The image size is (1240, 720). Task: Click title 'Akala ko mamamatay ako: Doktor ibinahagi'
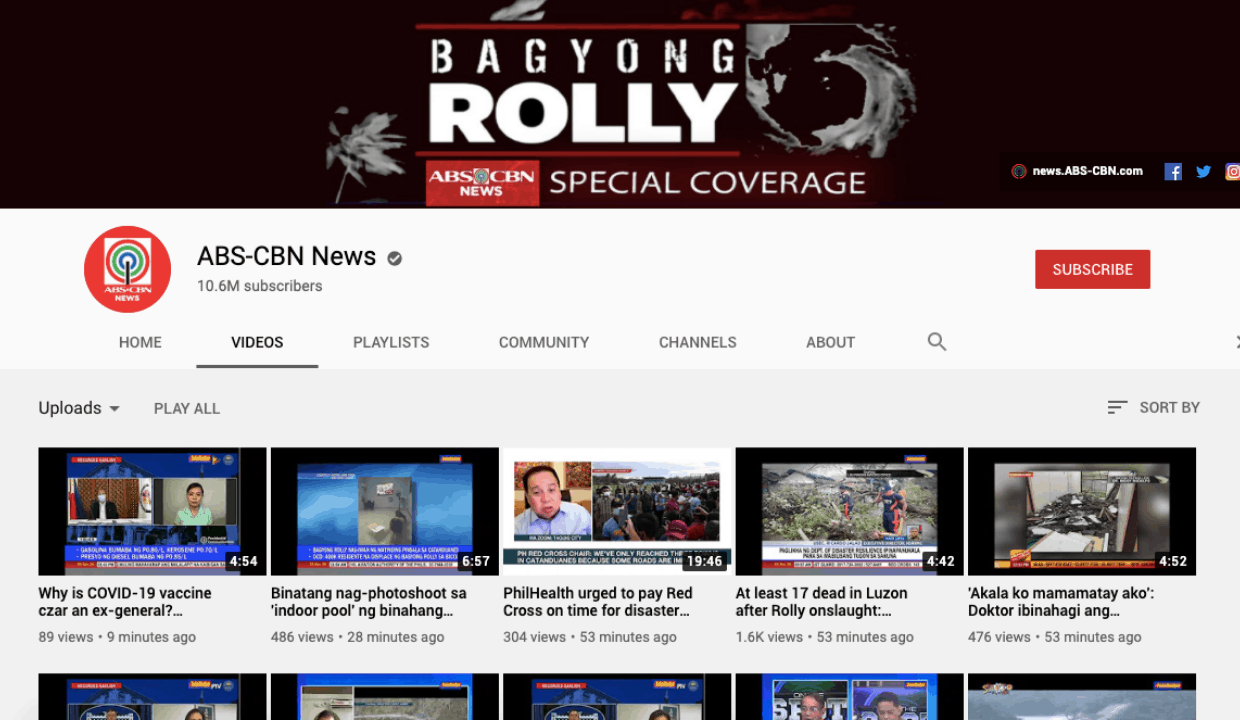(1061, 602)
